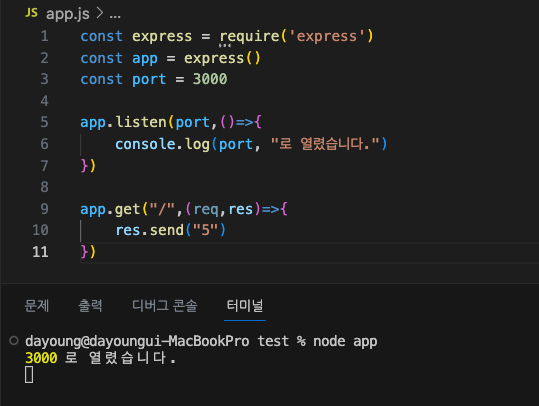Open app.js breadcrumb item
Viewport: 539px width, 406px height.
pos(68,14)
